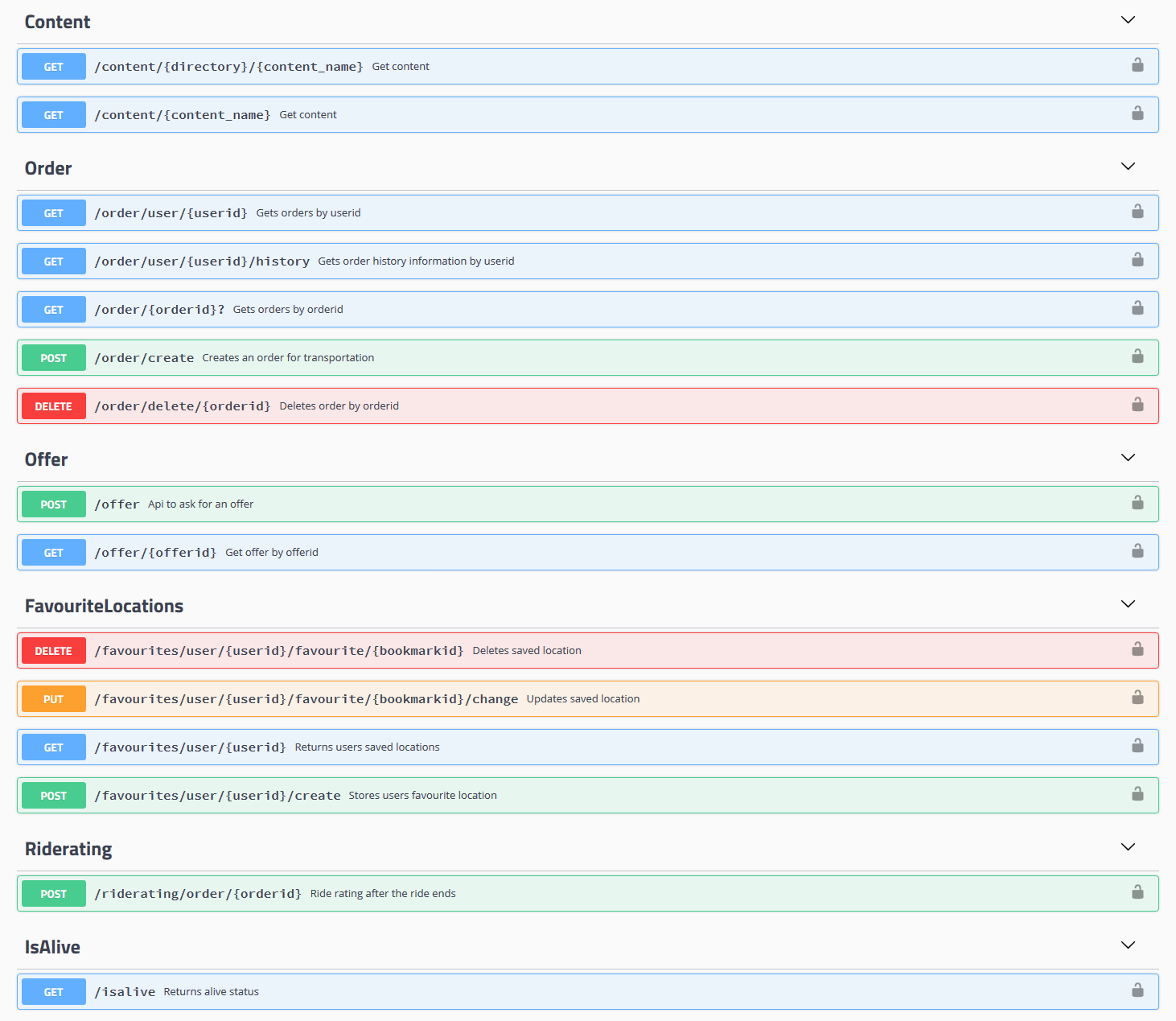Click GET badge for /offer/{offerid}

(54, 553)
